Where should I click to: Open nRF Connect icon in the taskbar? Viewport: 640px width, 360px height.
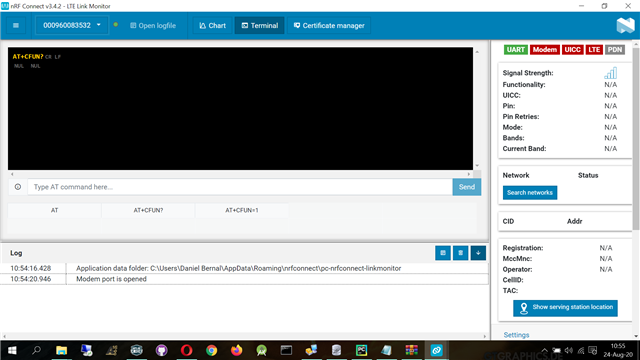pyautogui.click(x=436, y=350)
